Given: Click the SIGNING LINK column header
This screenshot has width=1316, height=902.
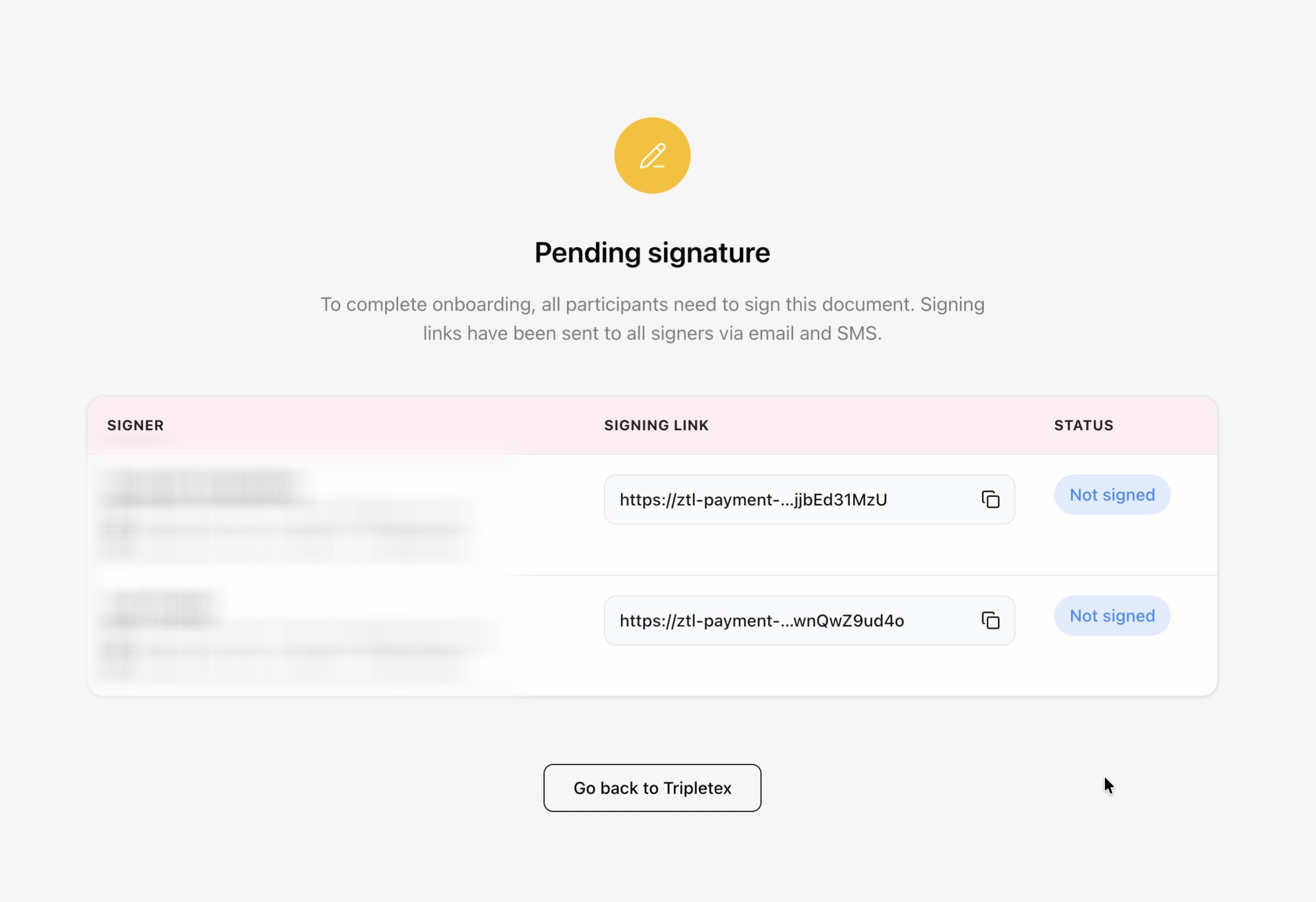Looking at the screenshot, I should point(656,425).
